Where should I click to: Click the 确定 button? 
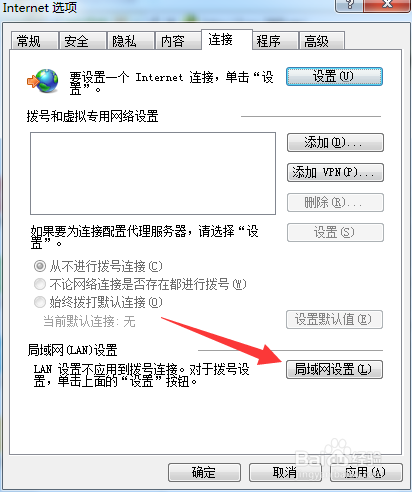click(x=204, y=472)
